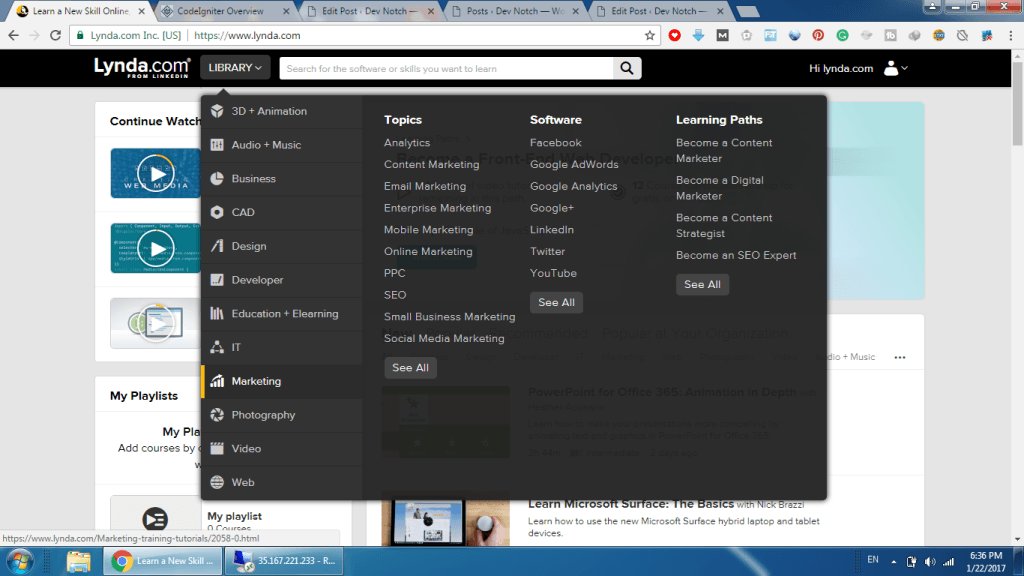Select the Developer category in menu
1024x576 pixels.
click(281, 280)
